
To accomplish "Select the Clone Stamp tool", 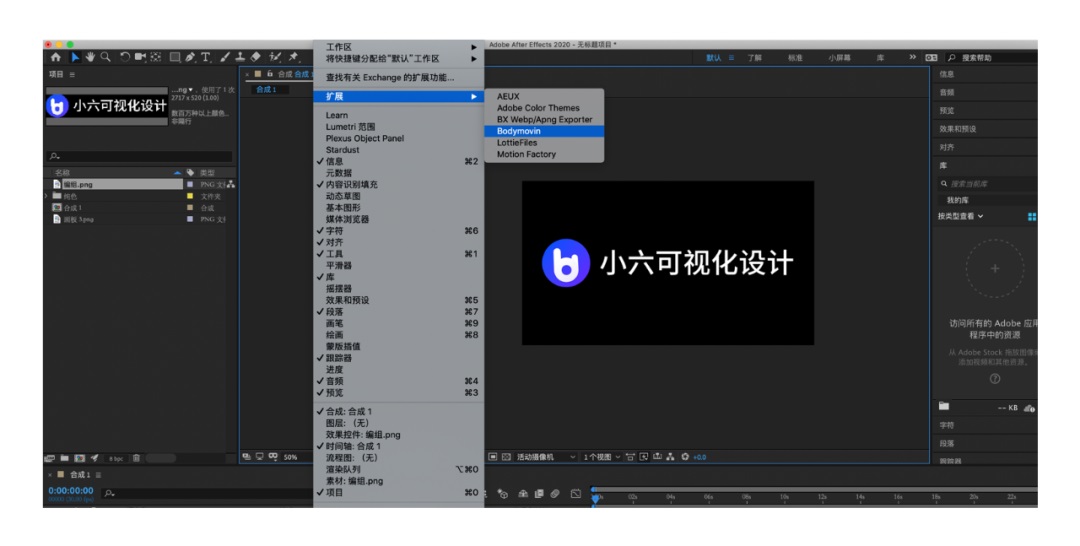I will pos(240,57).
